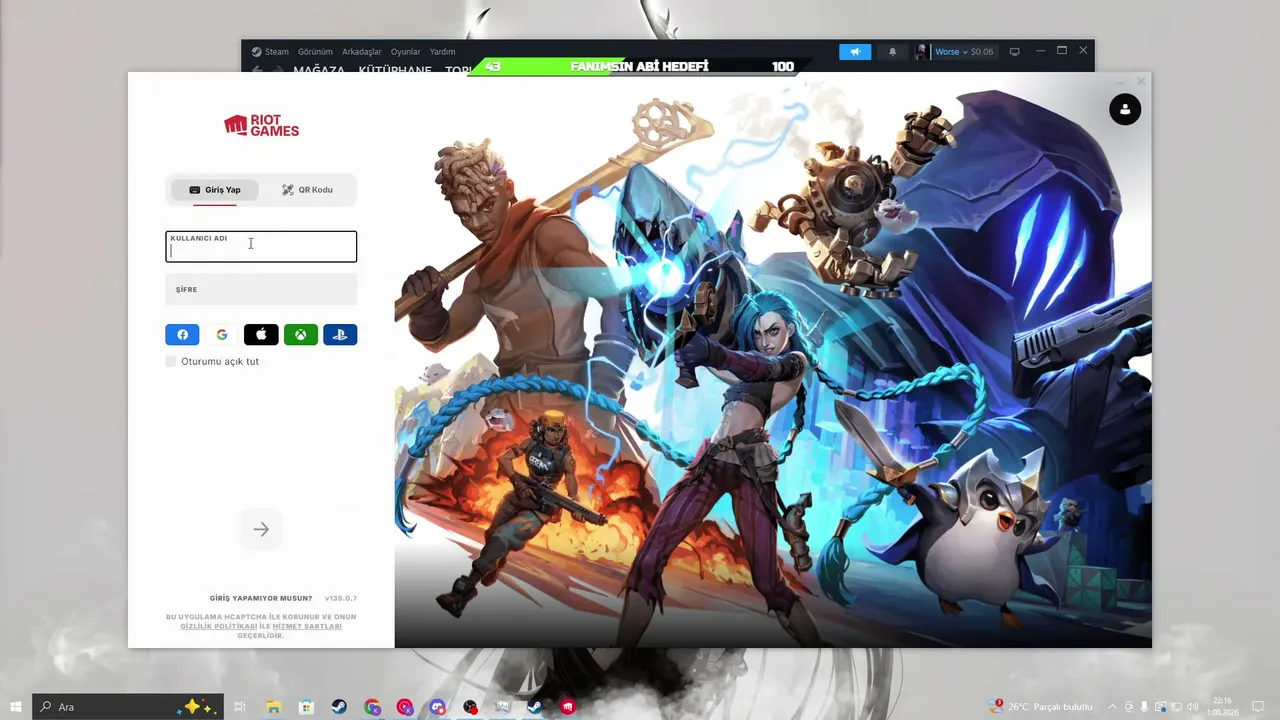Open the Oyunlar menu in Steam
Viewport: 1280px width, 720px height.
(405, 52)
